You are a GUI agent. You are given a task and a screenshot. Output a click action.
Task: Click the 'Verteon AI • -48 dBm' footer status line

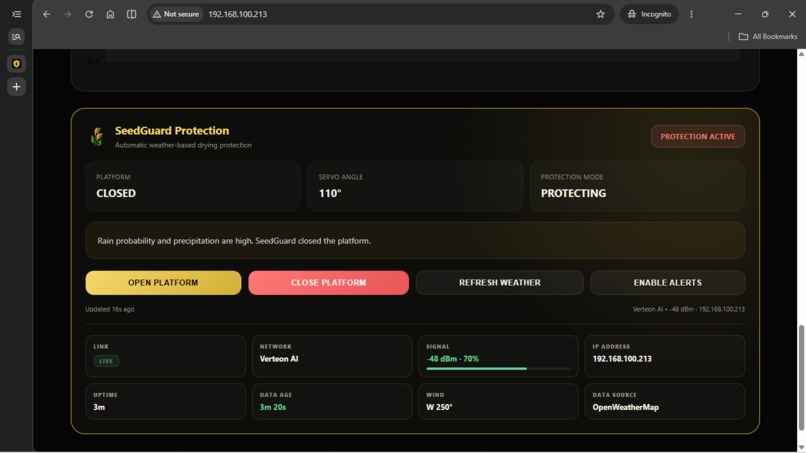click(x=688, y=309)
